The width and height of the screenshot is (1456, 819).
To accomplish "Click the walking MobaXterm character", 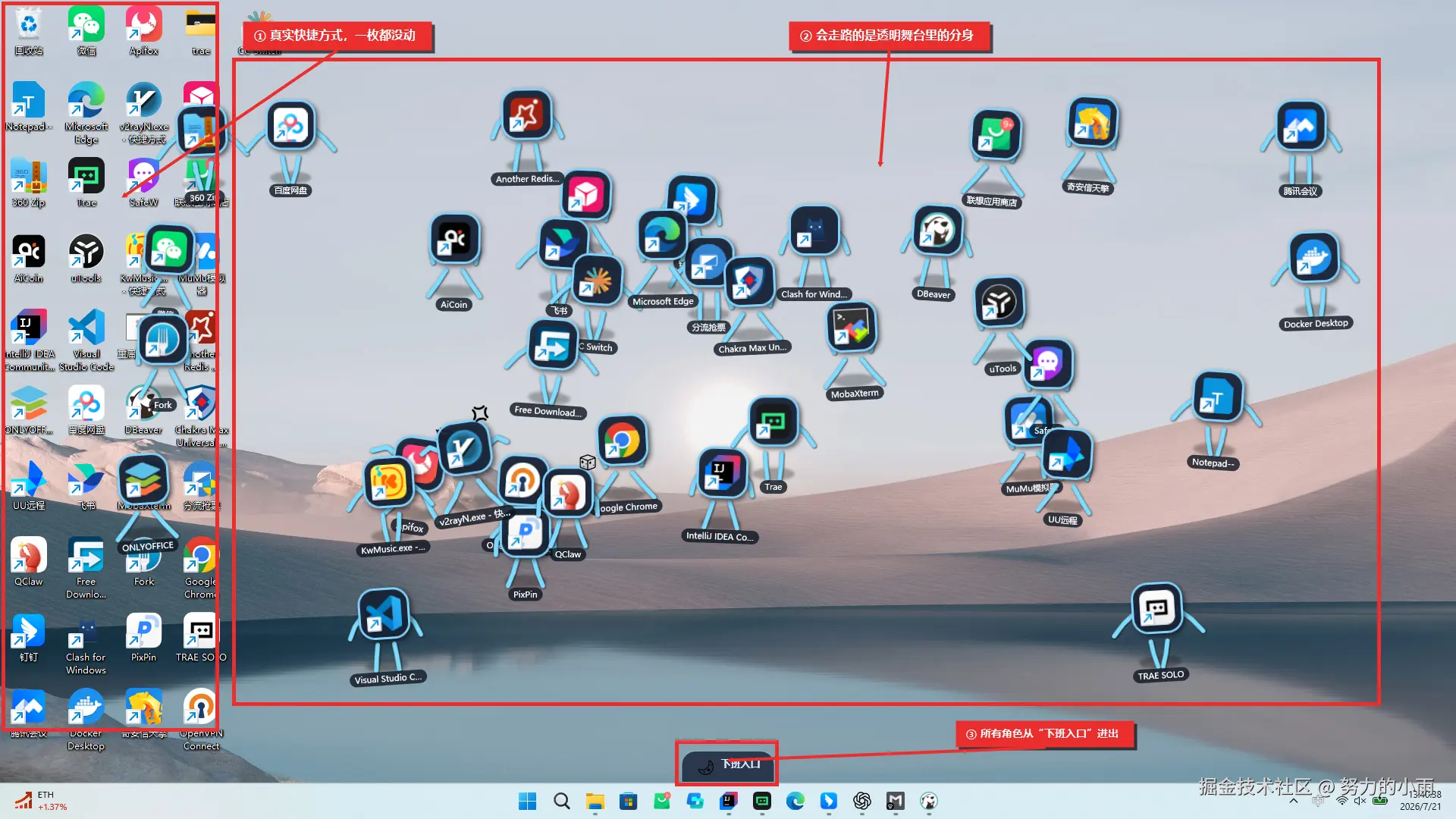I will click(852, 328).
